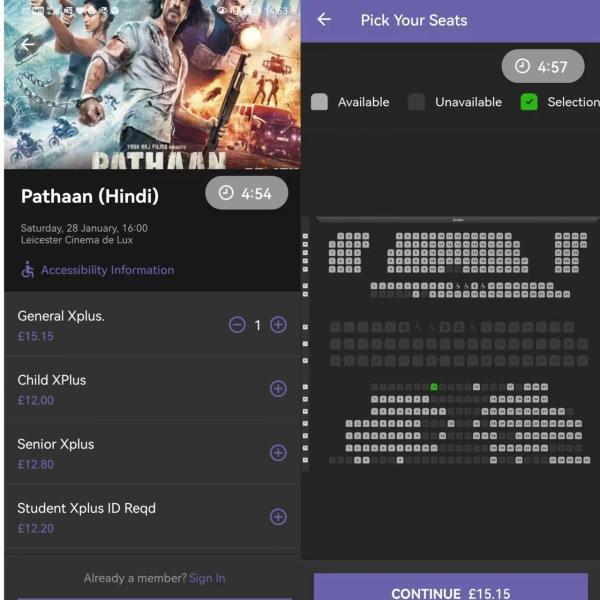The width and height of the screenshot is (600, 600).
Task: Decrease General Xplus ticket count
Action: pyautogui.click(x=237, y=325)
